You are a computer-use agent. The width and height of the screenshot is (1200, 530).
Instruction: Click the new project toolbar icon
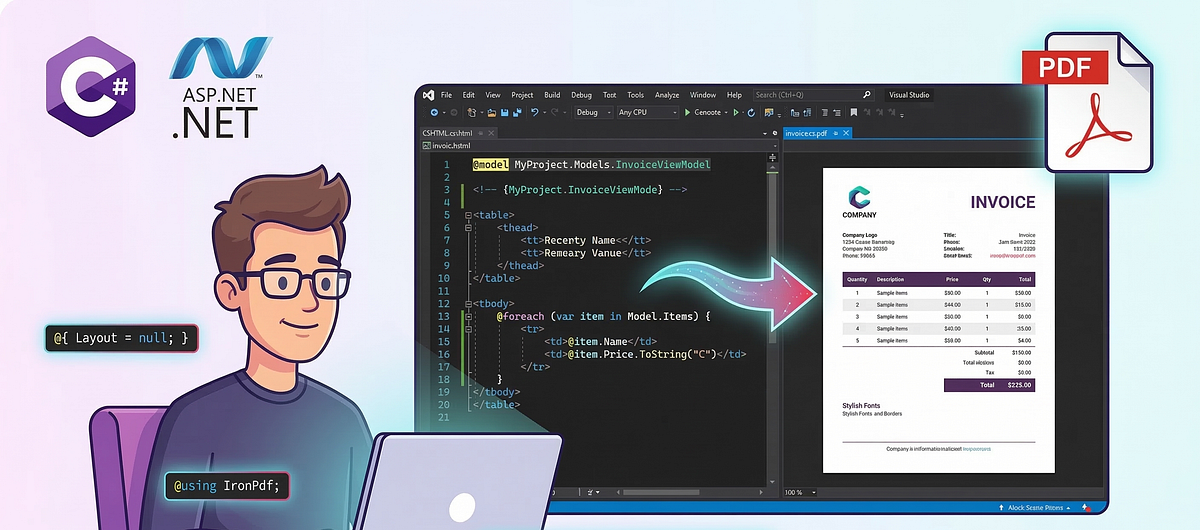pos(472,112)
